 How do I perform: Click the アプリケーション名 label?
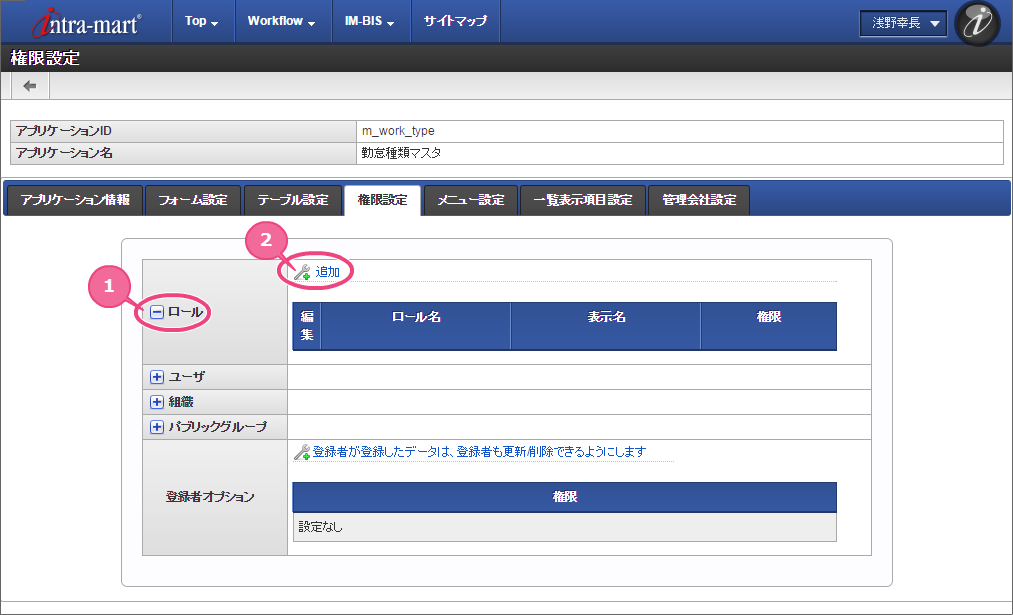(x=64, y=154)
